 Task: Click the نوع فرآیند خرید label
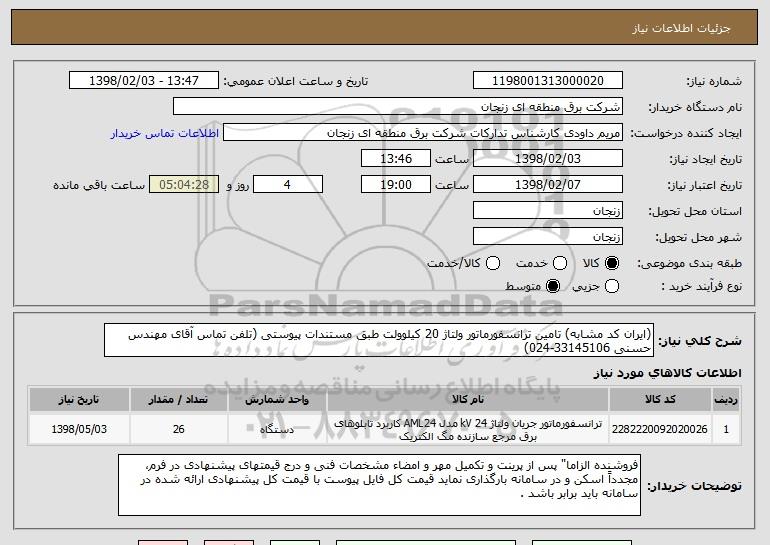pos(701,286)
